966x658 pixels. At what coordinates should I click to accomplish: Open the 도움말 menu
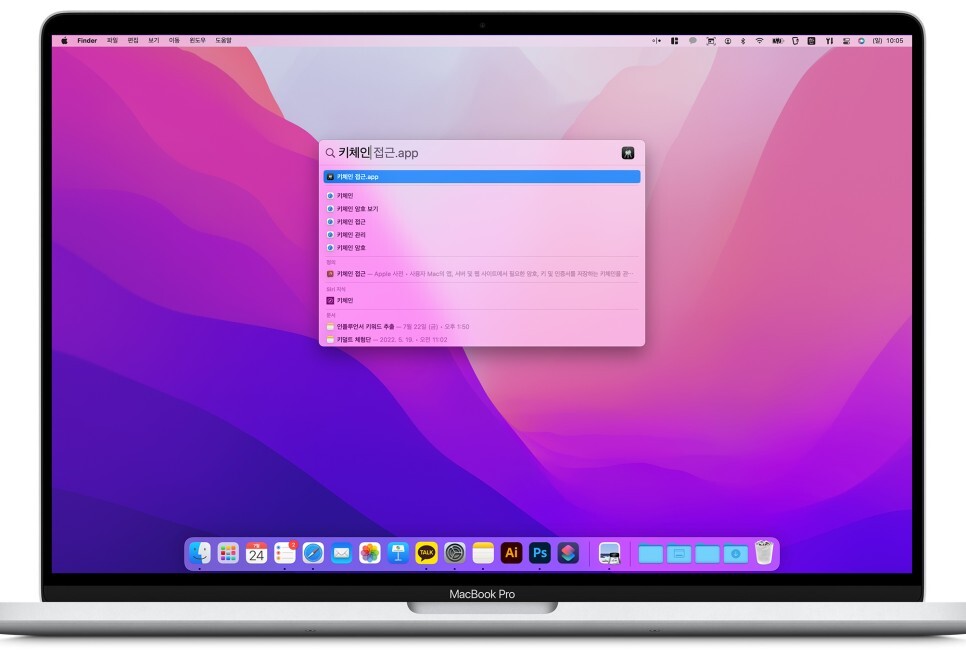223,41
